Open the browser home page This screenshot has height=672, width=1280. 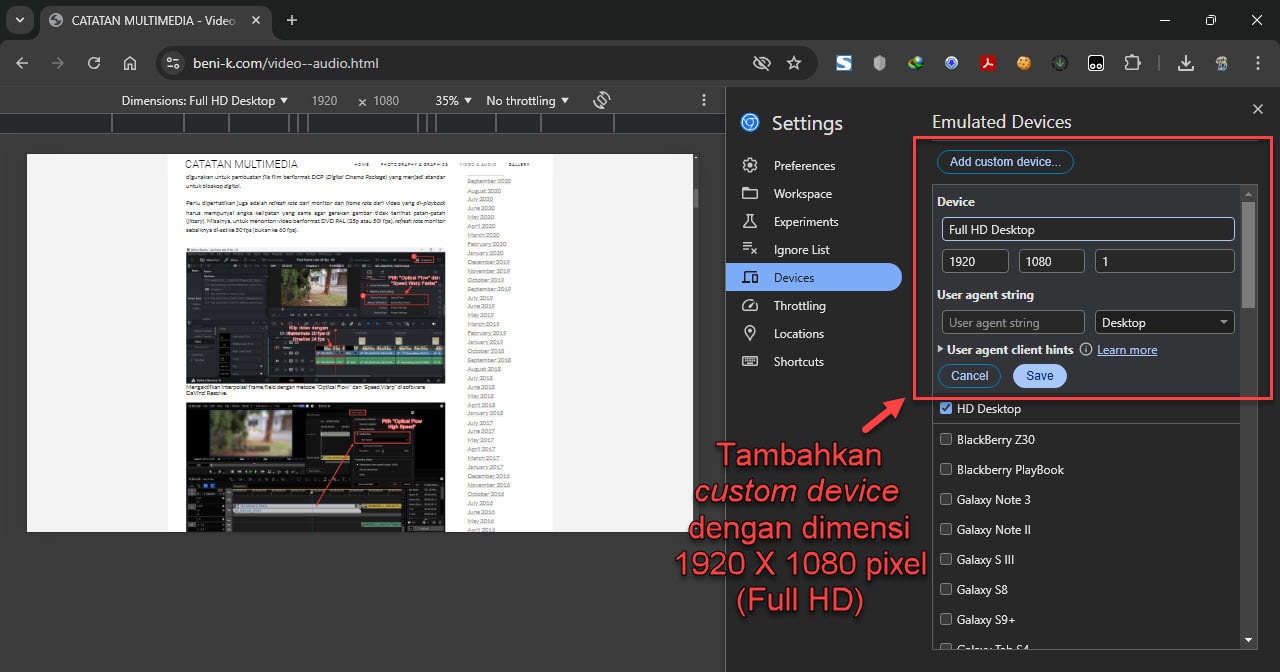tap(130, 63)
